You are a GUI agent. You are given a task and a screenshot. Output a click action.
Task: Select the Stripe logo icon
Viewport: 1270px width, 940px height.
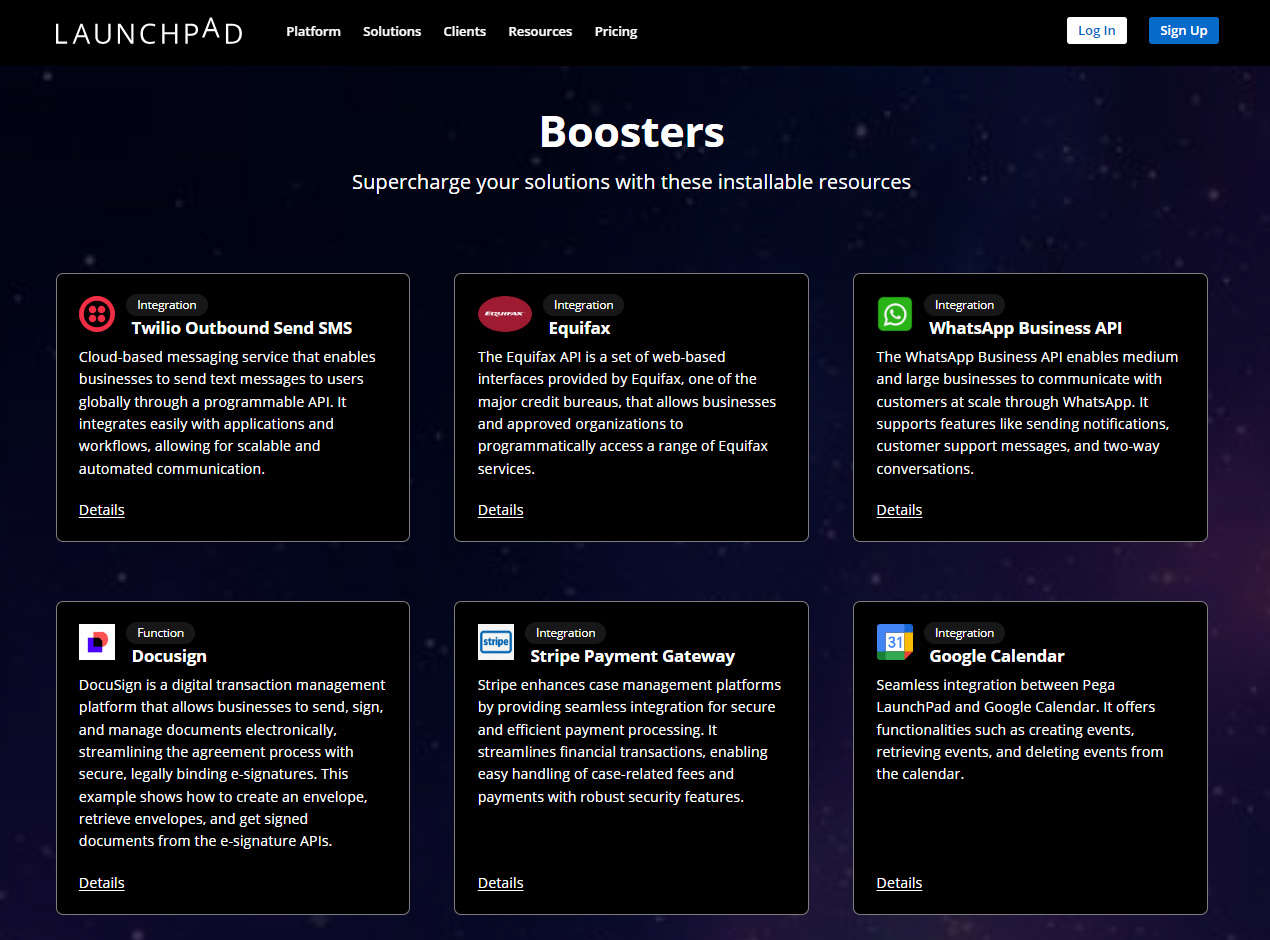tap(495, 641)
